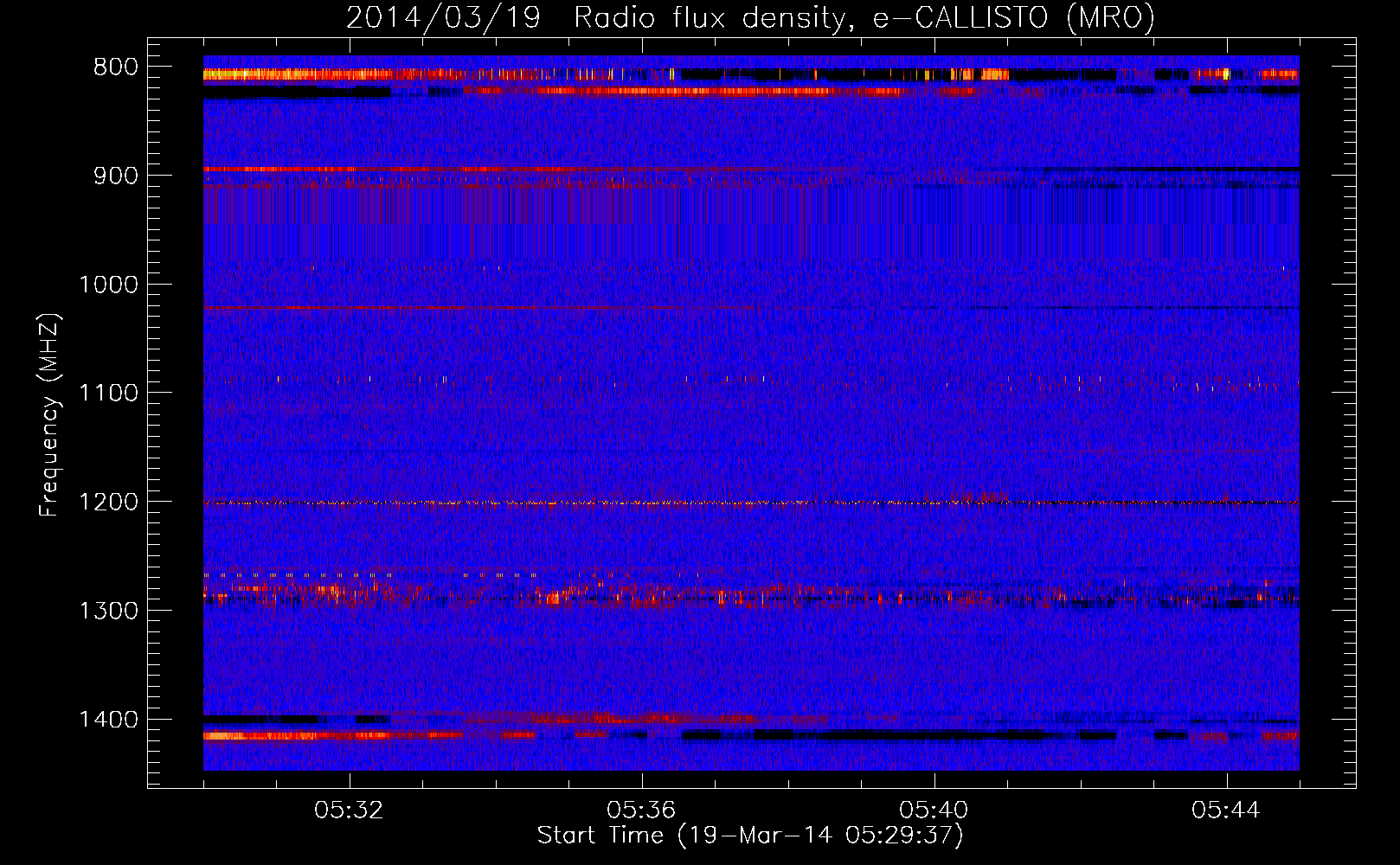
Task: Click the 1400 frequency axis label
Action: pos(108,720)
